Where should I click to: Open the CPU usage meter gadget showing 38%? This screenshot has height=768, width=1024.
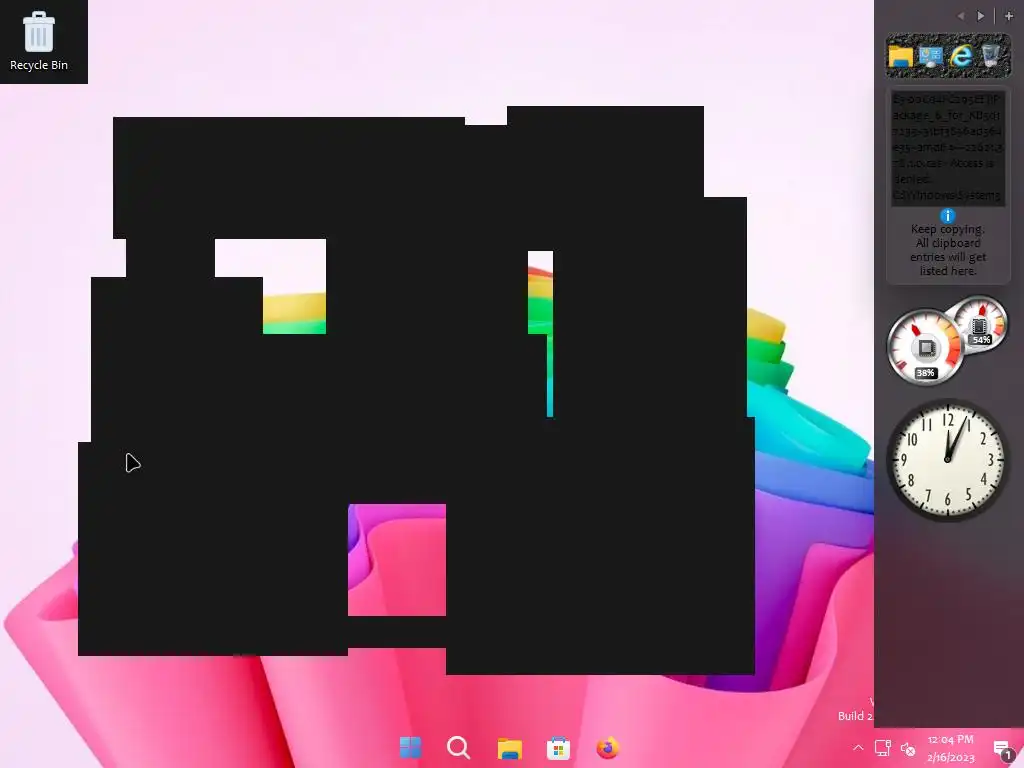[924, 347]
